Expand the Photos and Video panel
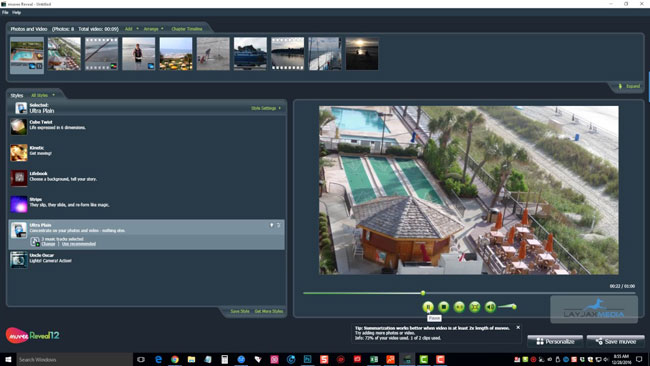The height and width of the screenshot is (366, 650). pos(629,86)
